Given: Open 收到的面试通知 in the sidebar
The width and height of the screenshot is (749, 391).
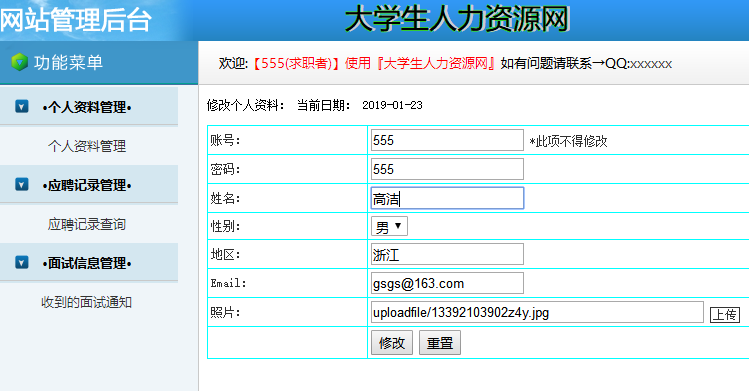Looking at the screenshot, I should coord(86,302).
